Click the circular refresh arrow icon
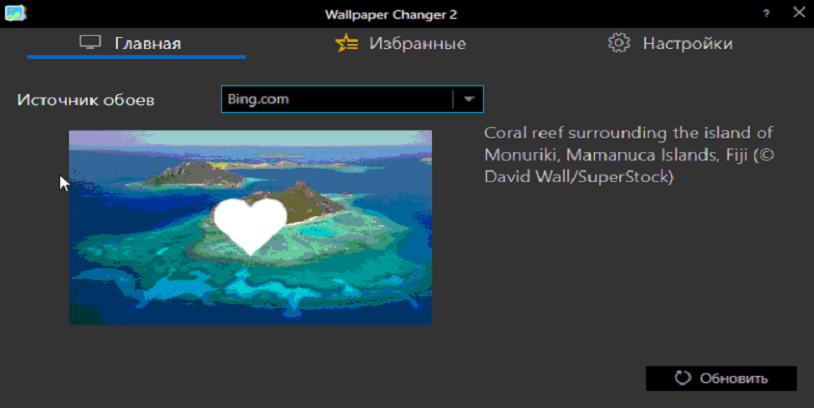 [x=684, y=378]
